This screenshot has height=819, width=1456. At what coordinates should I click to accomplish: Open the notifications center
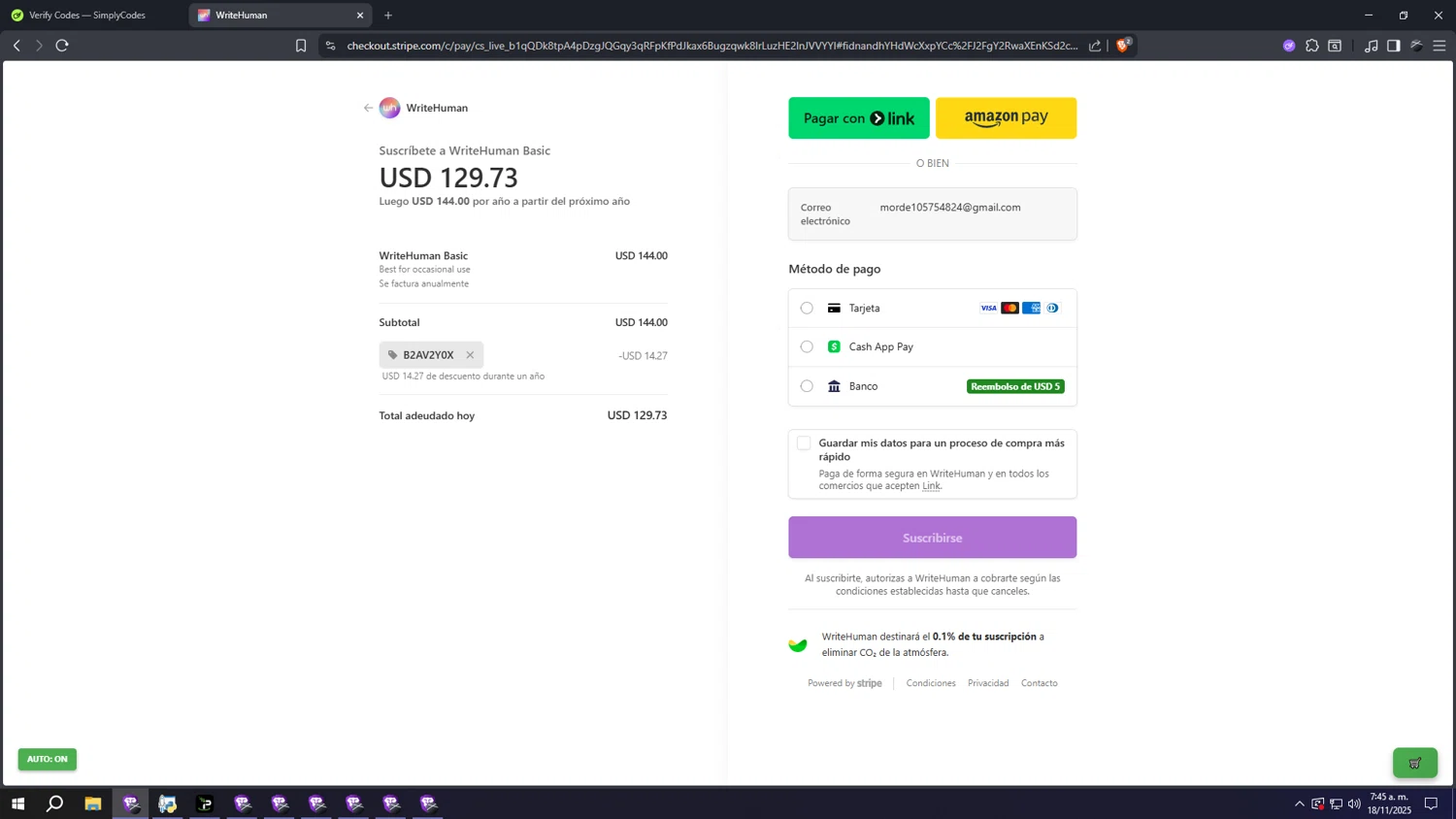pos(1431,803)
